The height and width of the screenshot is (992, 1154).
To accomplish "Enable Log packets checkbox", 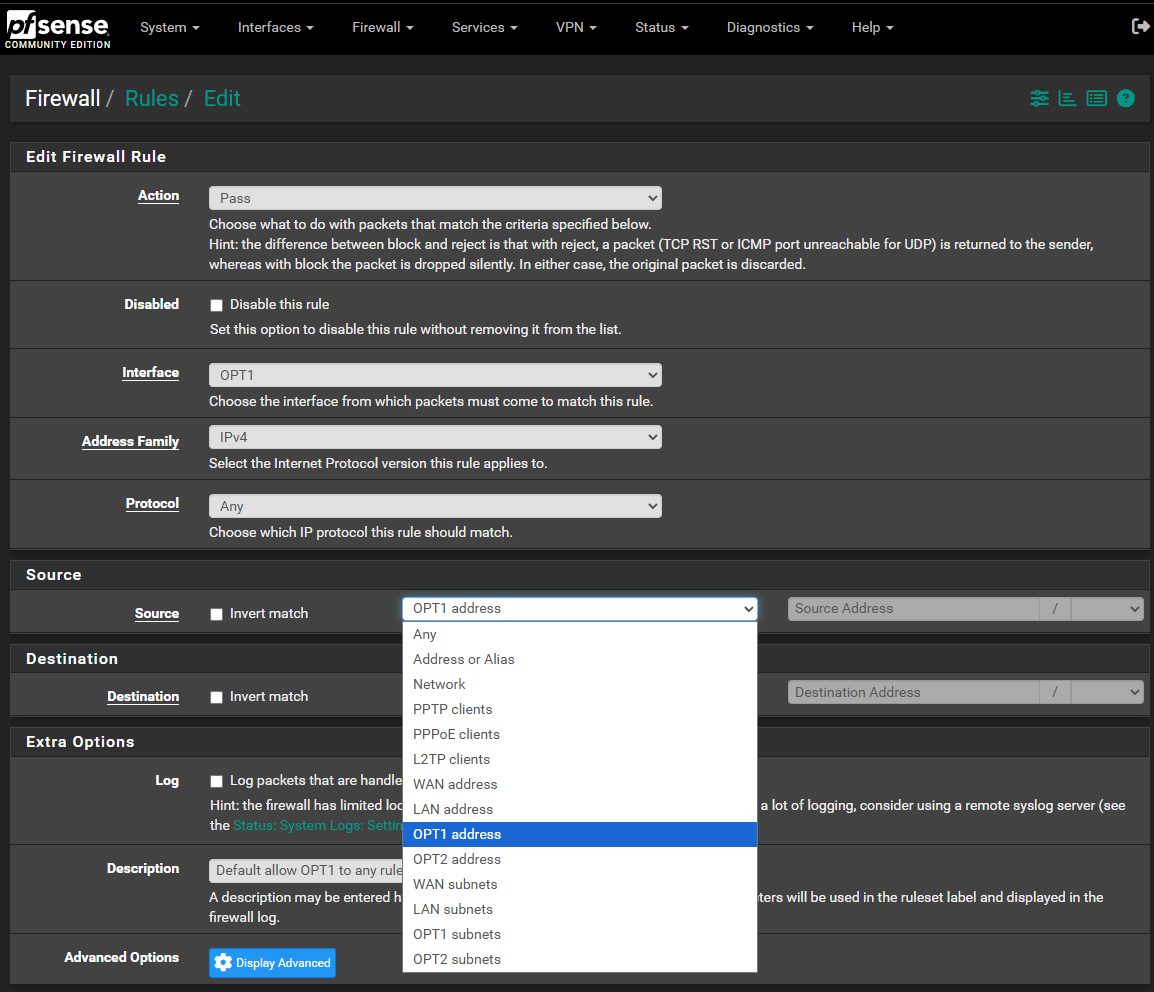I will point(216,781).
